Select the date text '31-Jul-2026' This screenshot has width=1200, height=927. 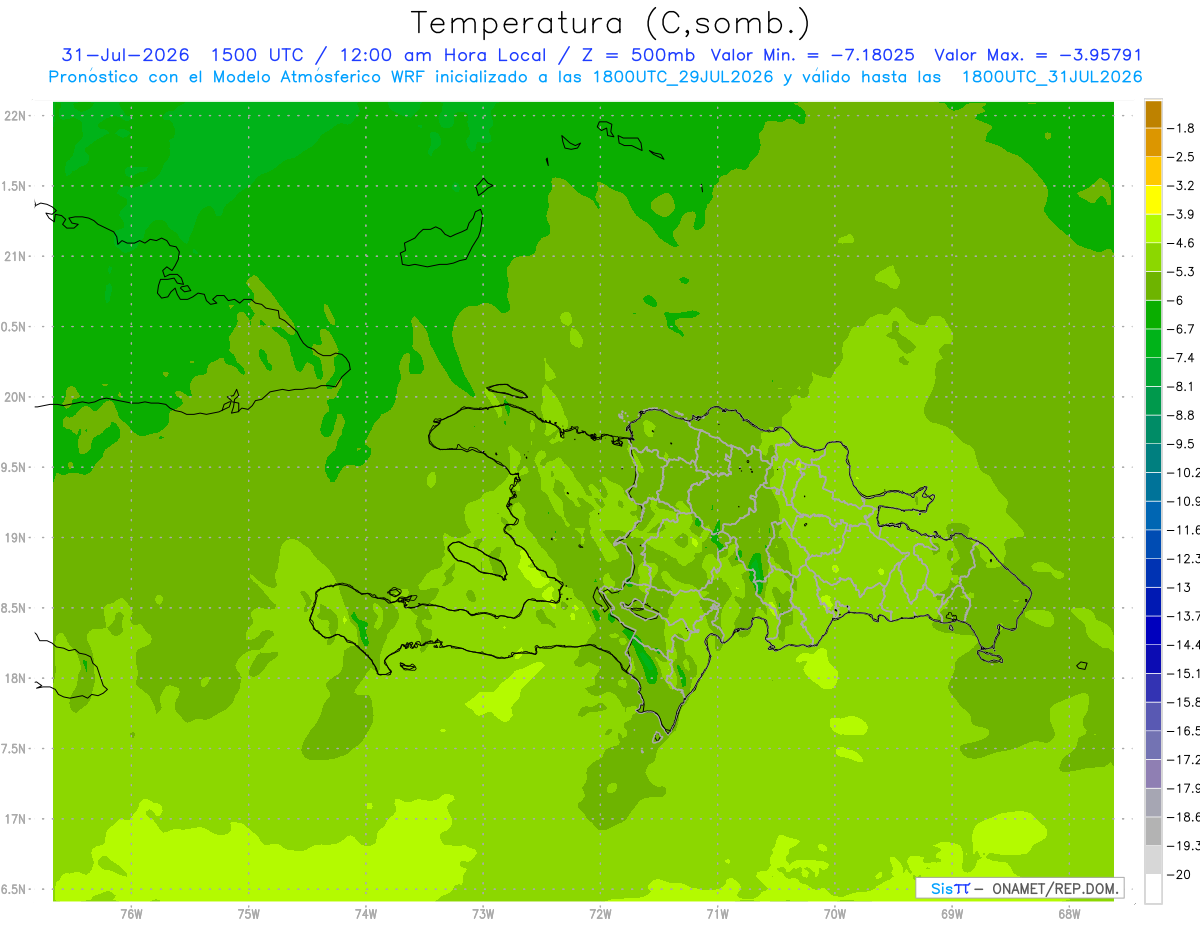click(124, 55)
